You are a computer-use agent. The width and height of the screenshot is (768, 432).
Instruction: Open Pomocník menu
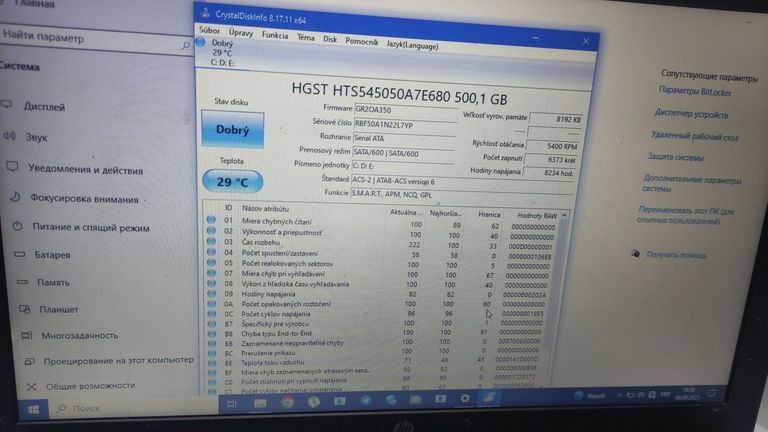click(x=361, y=42)
